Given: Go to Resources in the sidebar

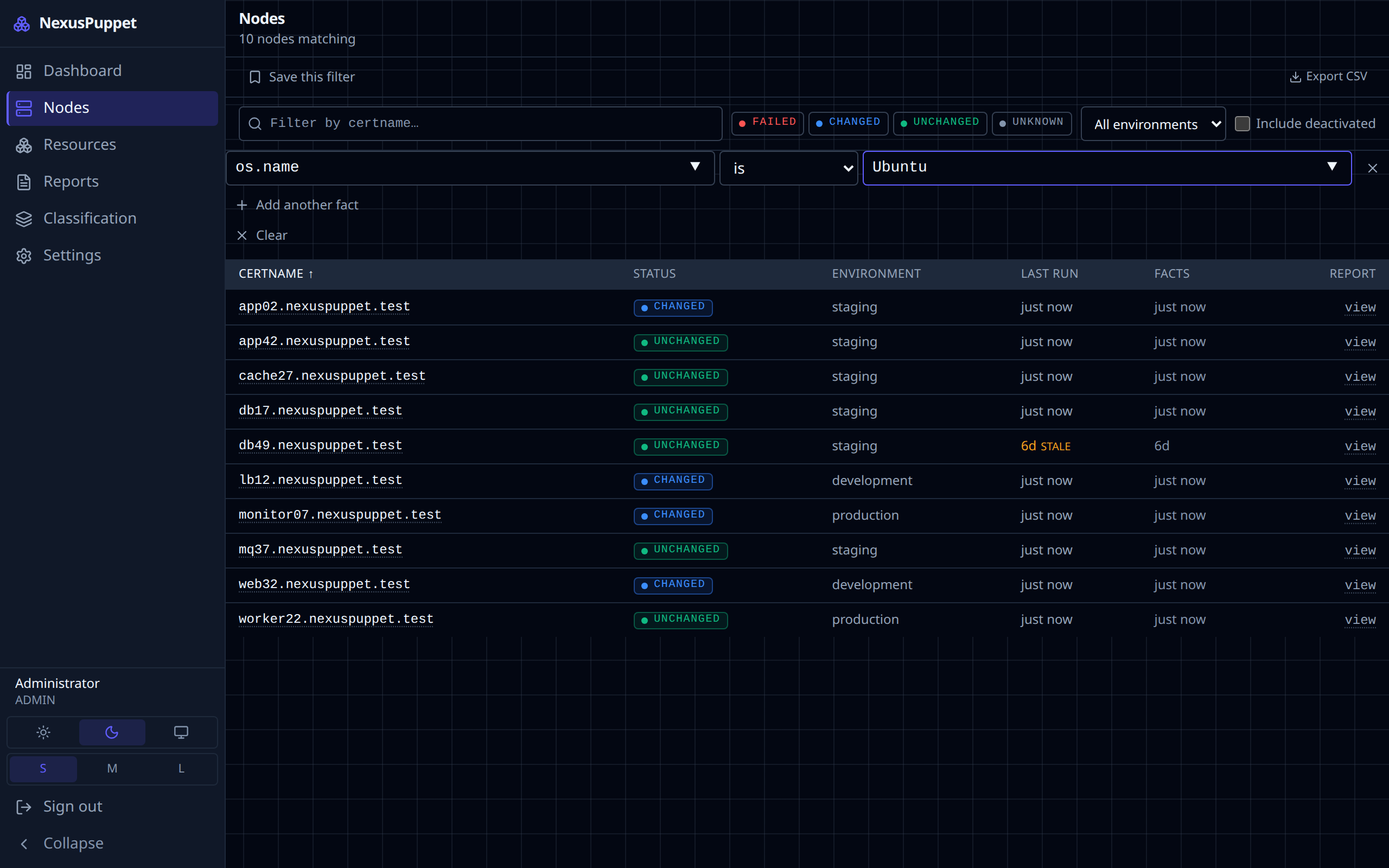Looking at the screenshot, I should 112,145.
